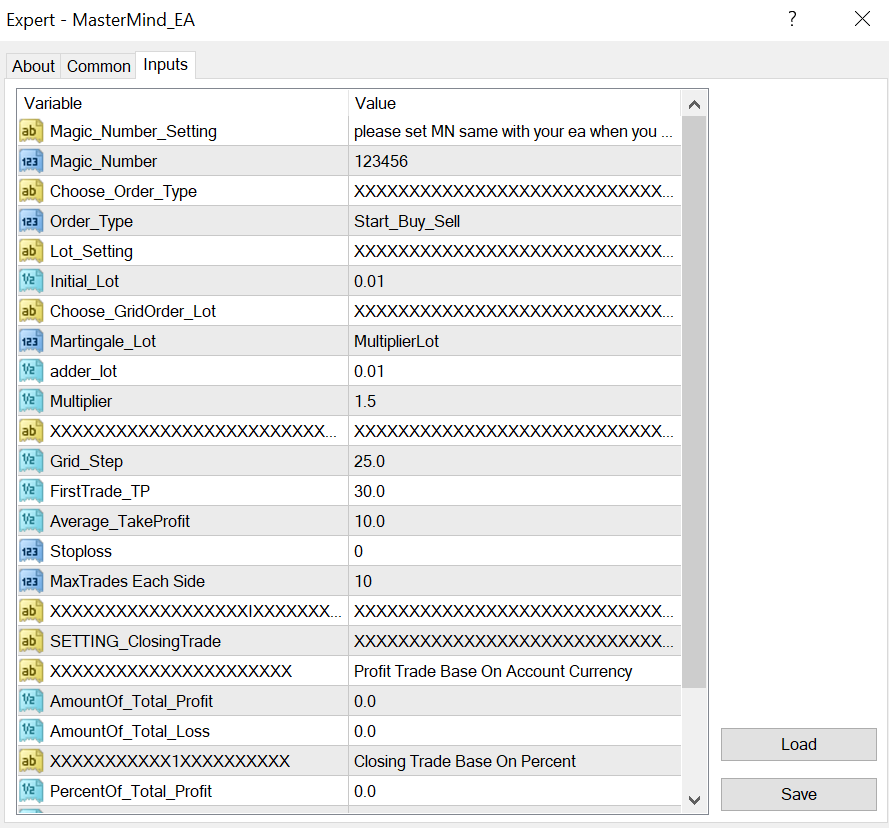The width and height of the screenshot is (889, 828).
Task: Click the Magic_Number integer type icon
Action: pos(31,161)
